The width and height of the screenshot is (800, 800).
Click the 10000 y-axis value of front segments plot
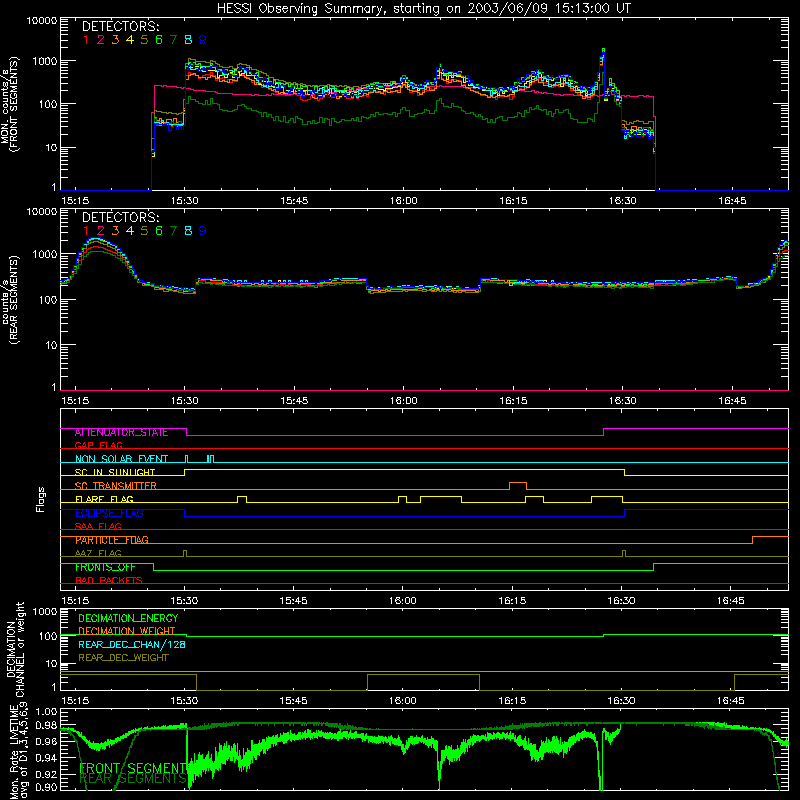(42, 20)
